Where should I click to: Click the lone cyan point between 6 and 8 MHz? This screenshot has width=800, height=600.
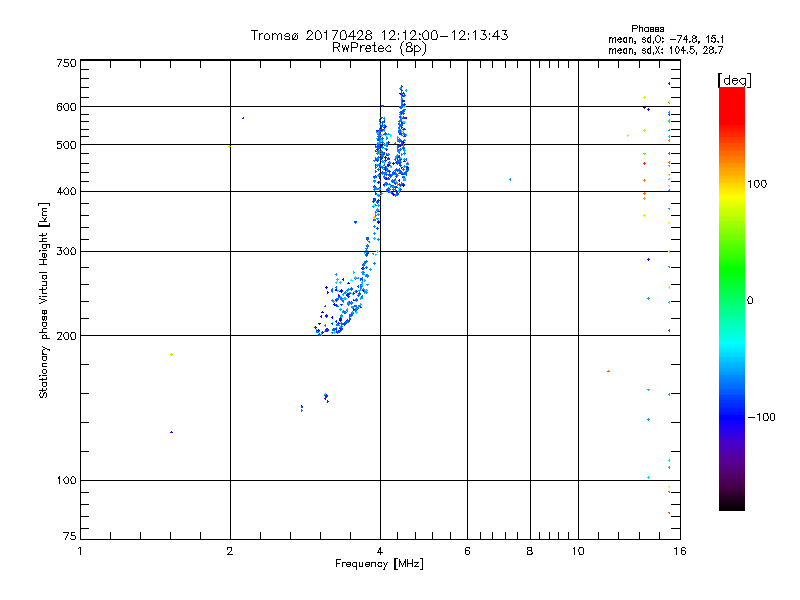pos(510,180)
